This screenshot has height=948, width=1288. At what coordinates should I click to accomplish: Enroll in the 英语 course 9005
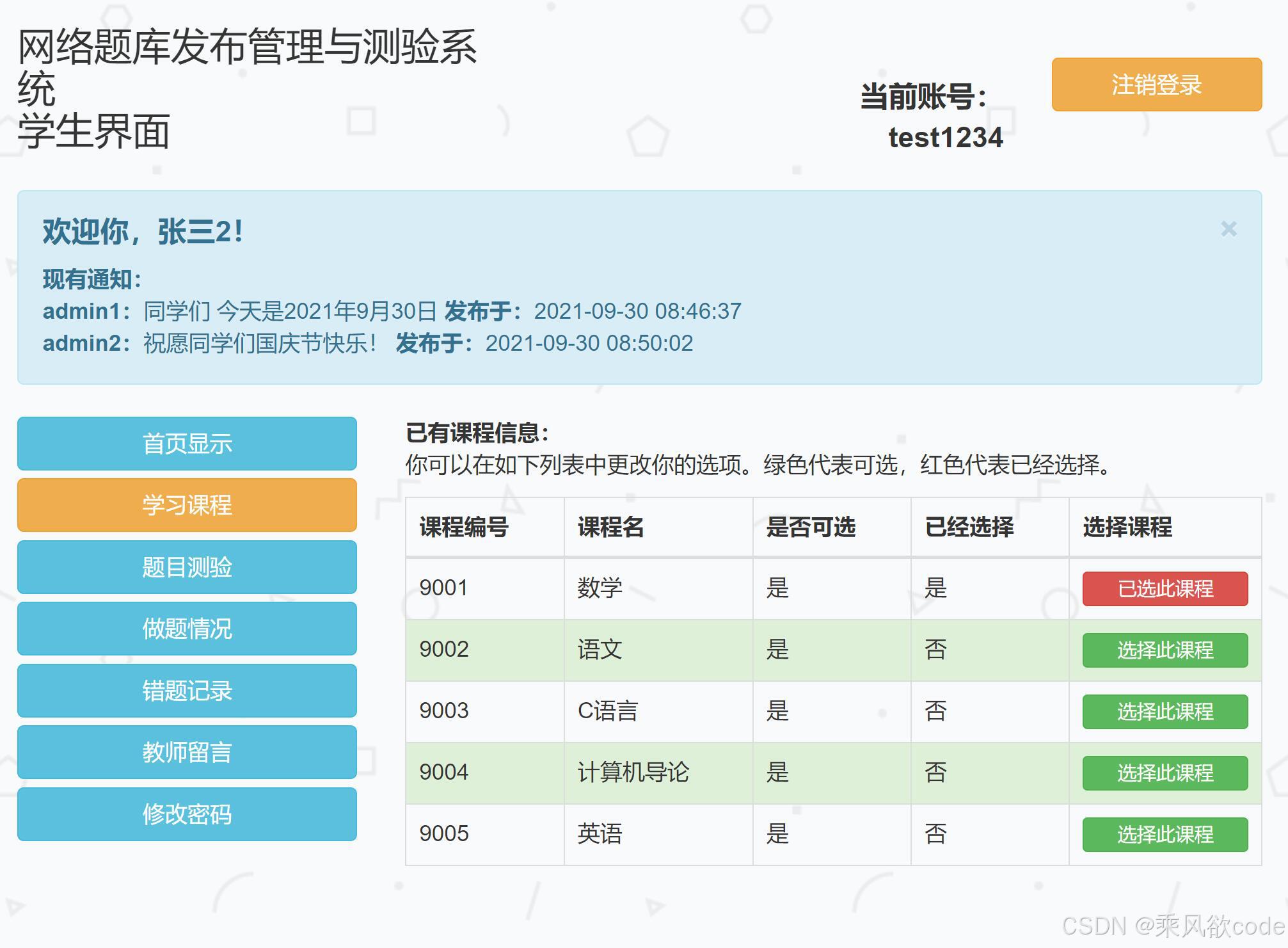pyautogui.click(x=1165, y=835)
